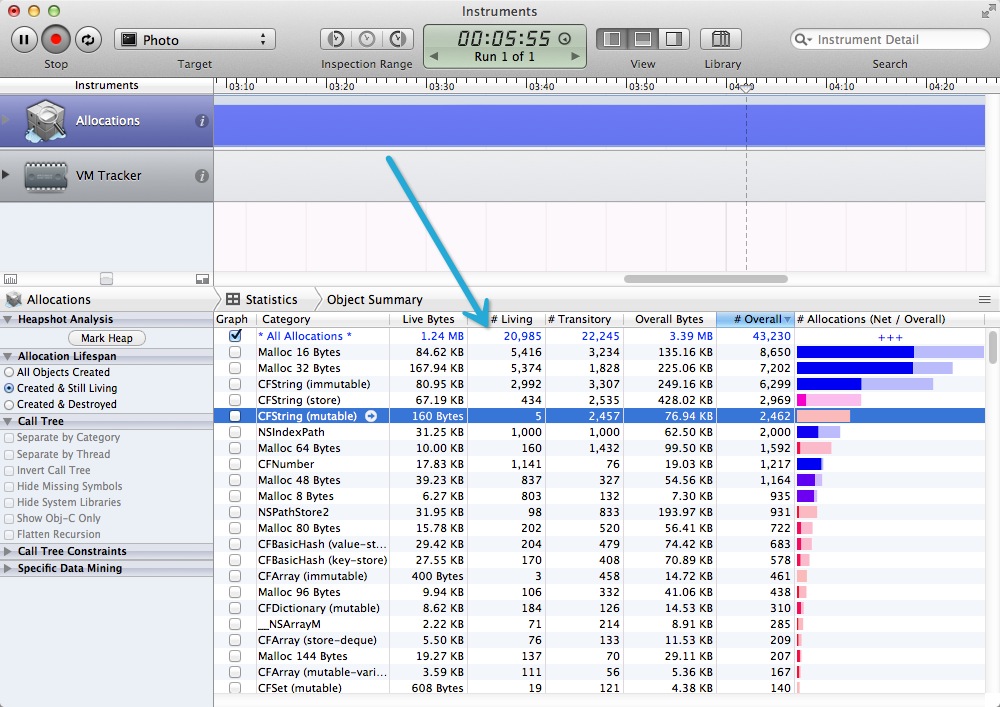1000x707 pixels.
Task: Click the track size slider handle
Action: point(107,279)
